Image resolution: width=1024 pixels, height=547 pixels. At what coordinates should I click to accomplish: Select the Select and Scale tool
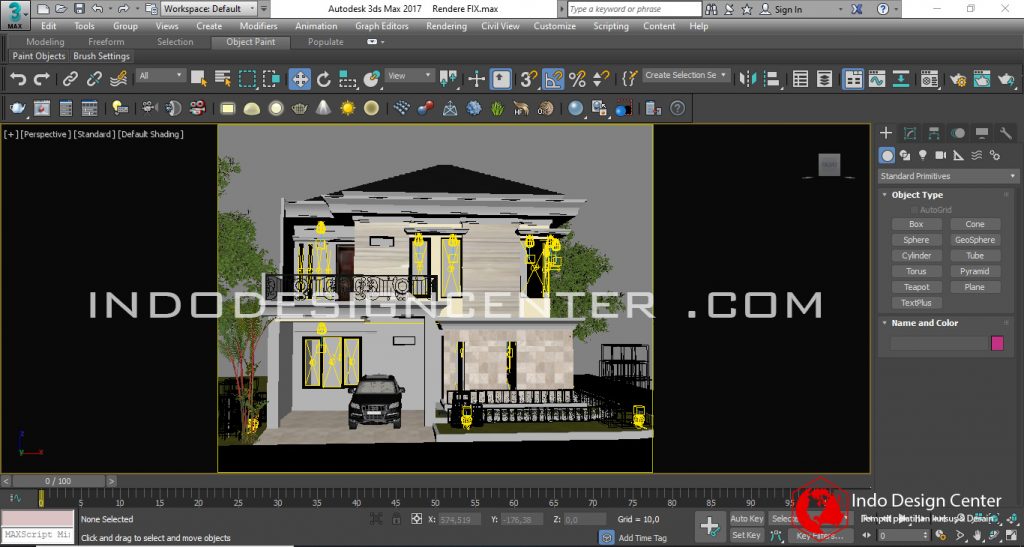(347, 79)
